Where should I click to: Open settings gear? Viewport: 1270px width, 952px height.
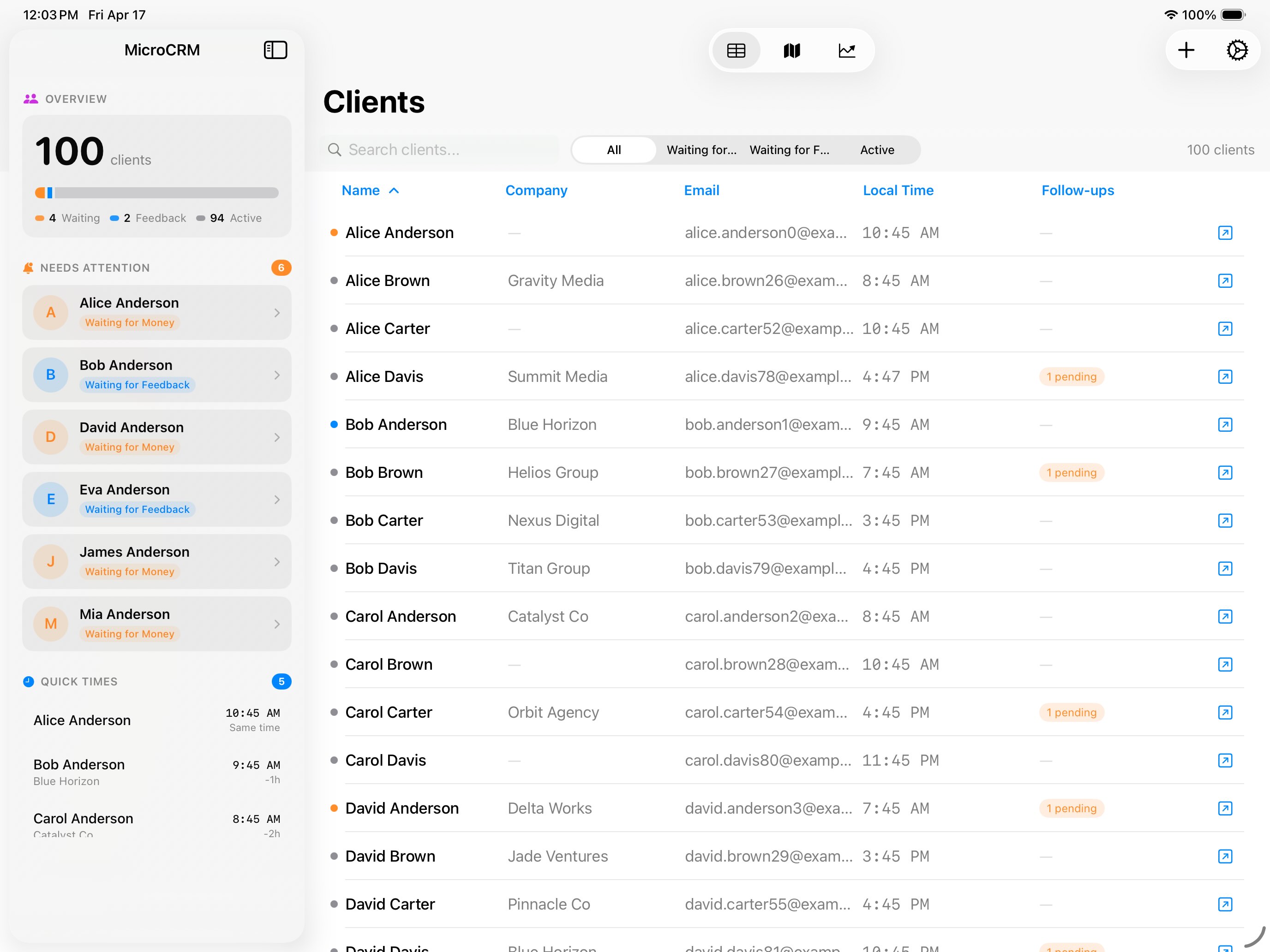tap(1237, 50)
